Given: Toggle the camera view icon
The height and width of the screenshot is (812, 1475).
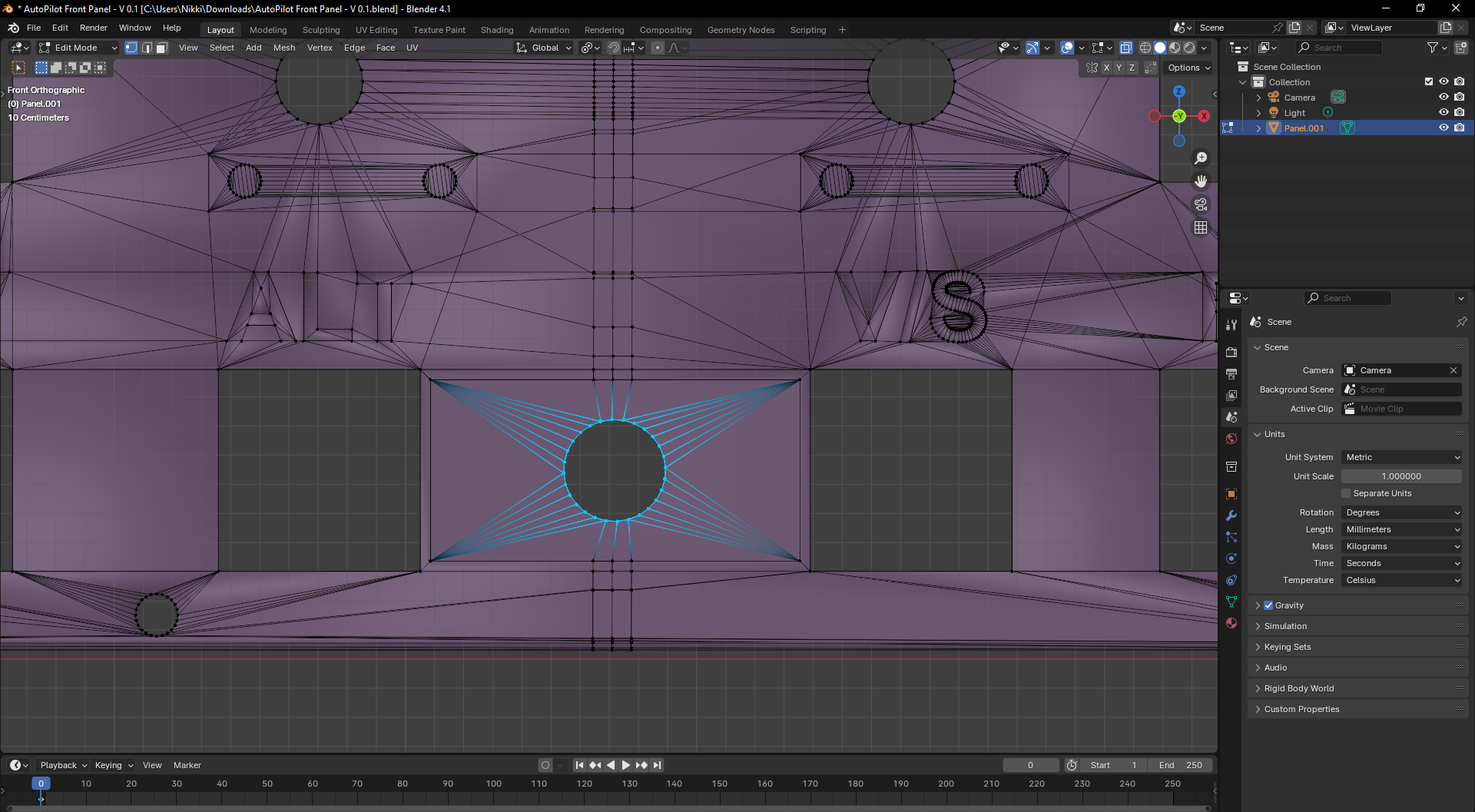Looking at the screenshot, I should tap(1201, 204).
